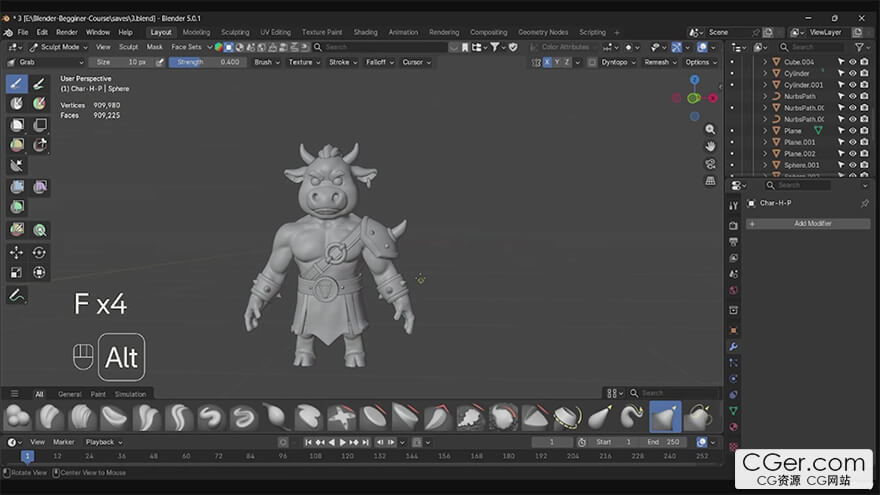Open the Object Data green triangle tab
This screenshot has width=880, height=495.
pos(733,411)
